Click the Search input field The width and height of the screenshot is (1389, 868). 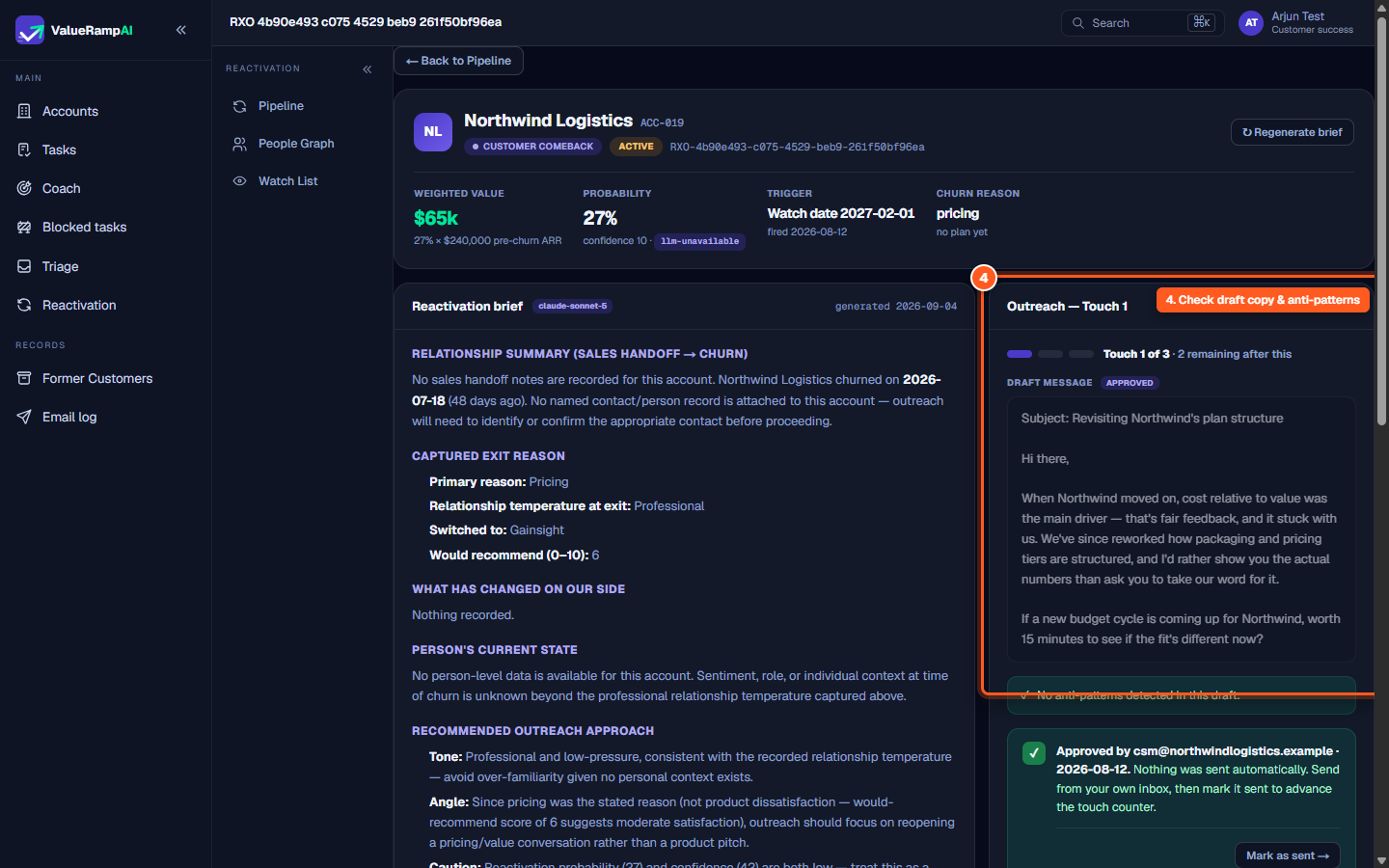point(1142,23)
